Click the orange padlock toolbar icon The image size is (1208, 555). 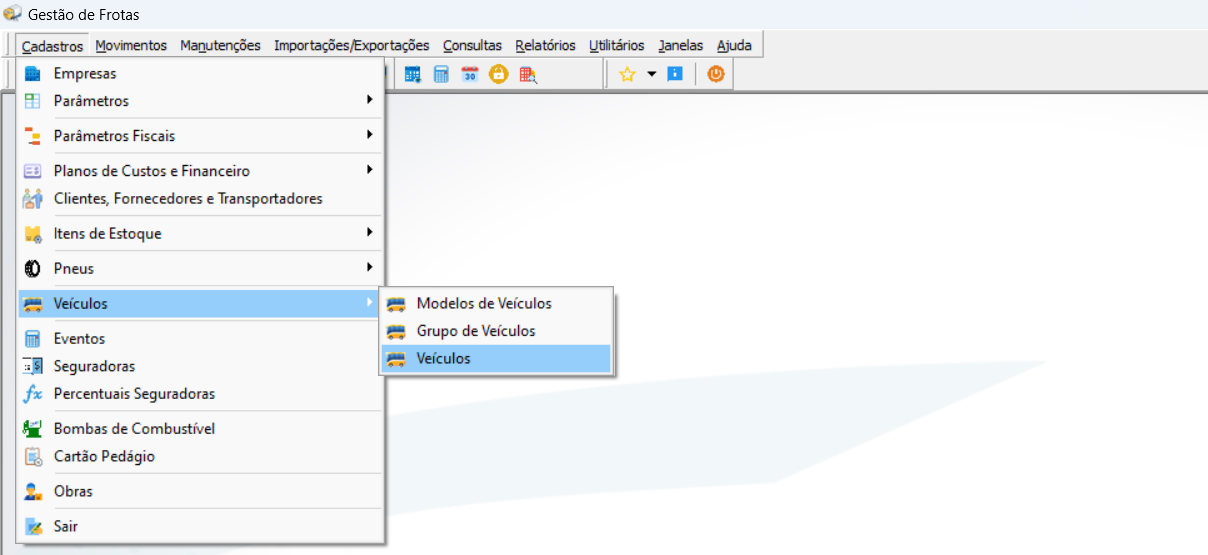[498, 74]
